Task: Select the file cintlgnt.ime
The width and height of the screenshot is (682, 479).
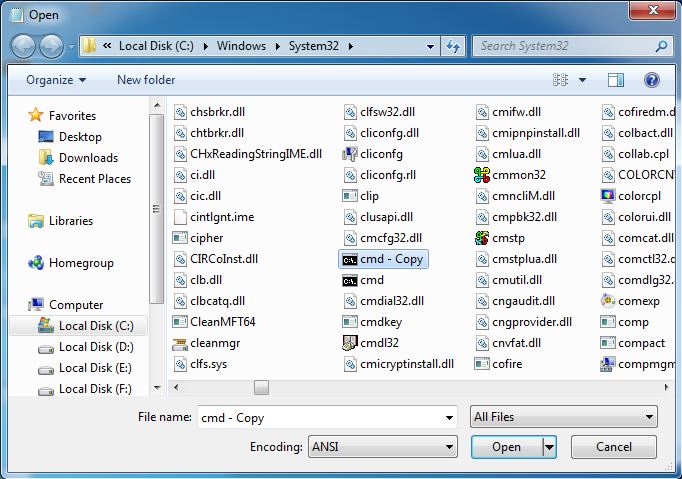Action: 214,217
